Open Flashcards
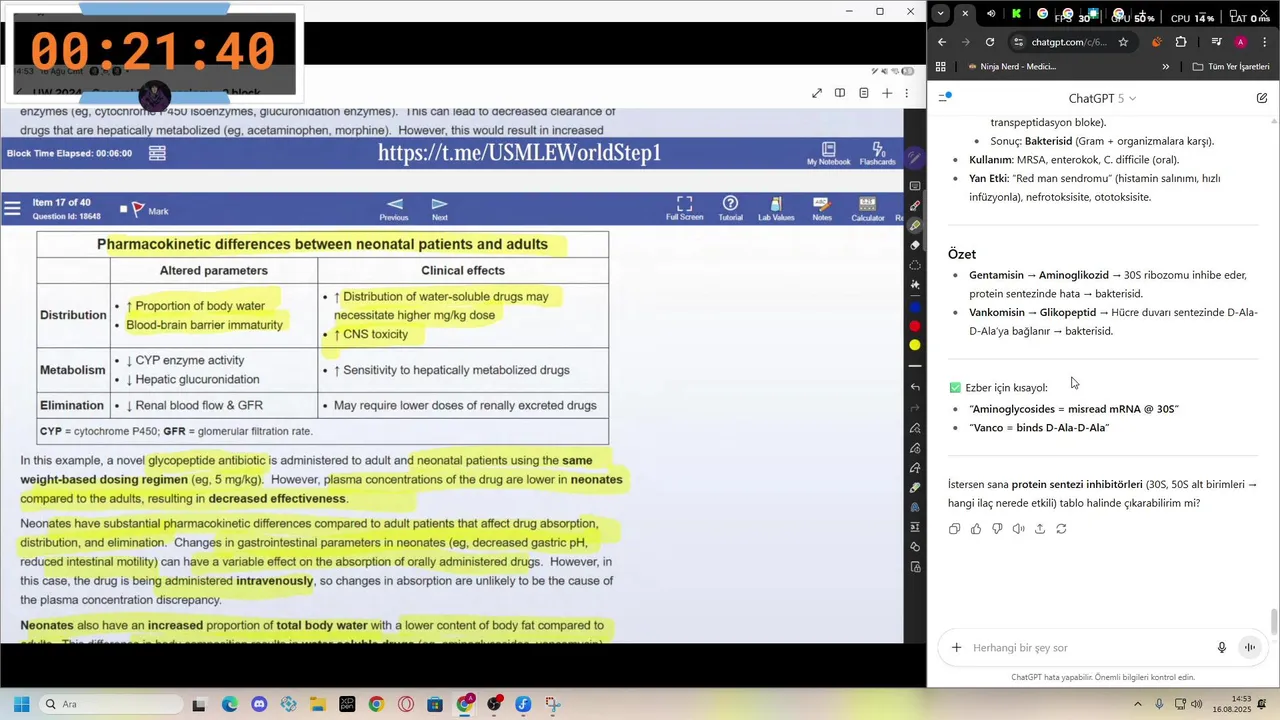Viewport: 1280px width, 720px height. tap(878, 154)
